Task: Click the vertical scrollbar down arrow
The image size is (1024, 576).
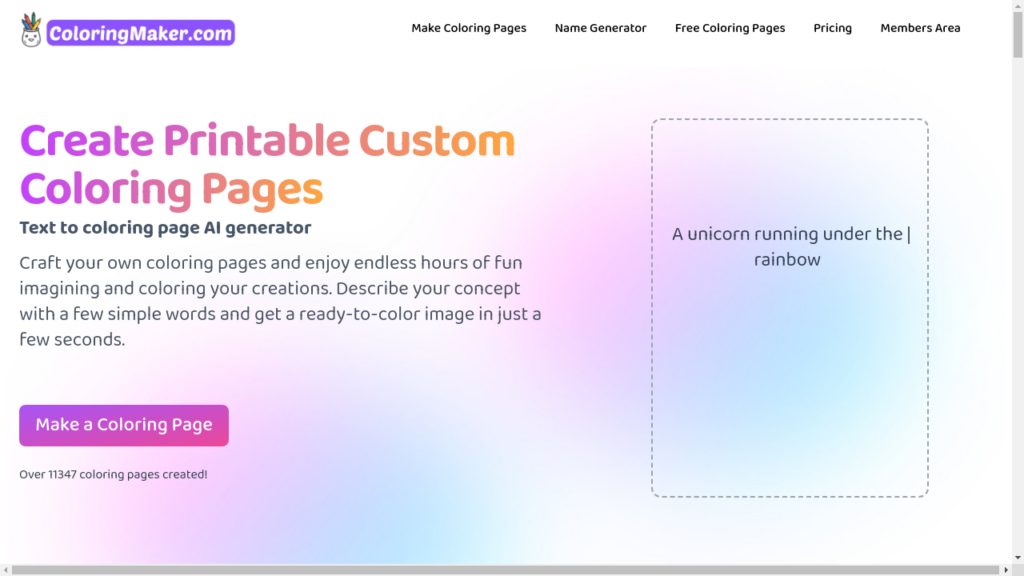Action: click(1017, 557)
